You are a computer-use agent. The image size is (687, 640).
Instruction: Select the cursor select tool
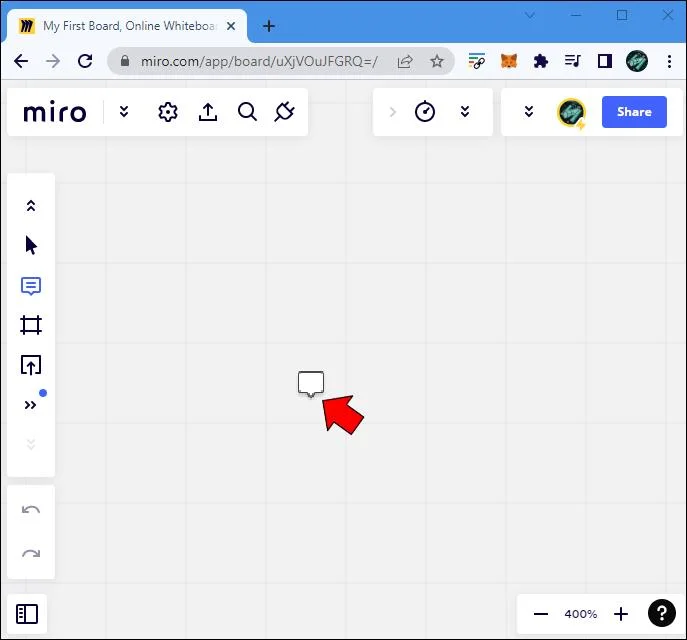[31, 245]
